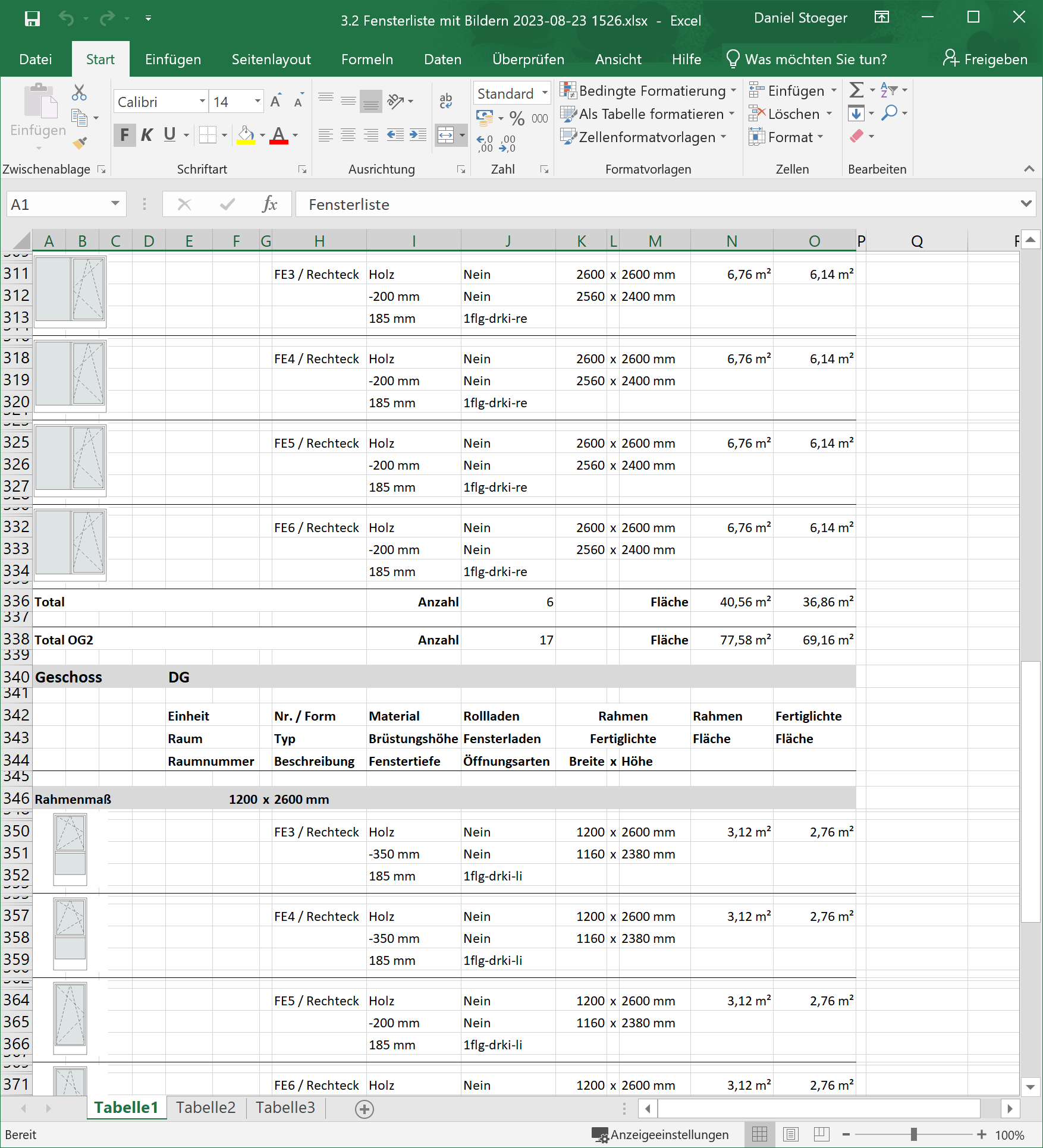The image size is (1043, 1148).
Task: Open the Standard number format dropdown
Action: pyautogui.click(x=544, y=93)
